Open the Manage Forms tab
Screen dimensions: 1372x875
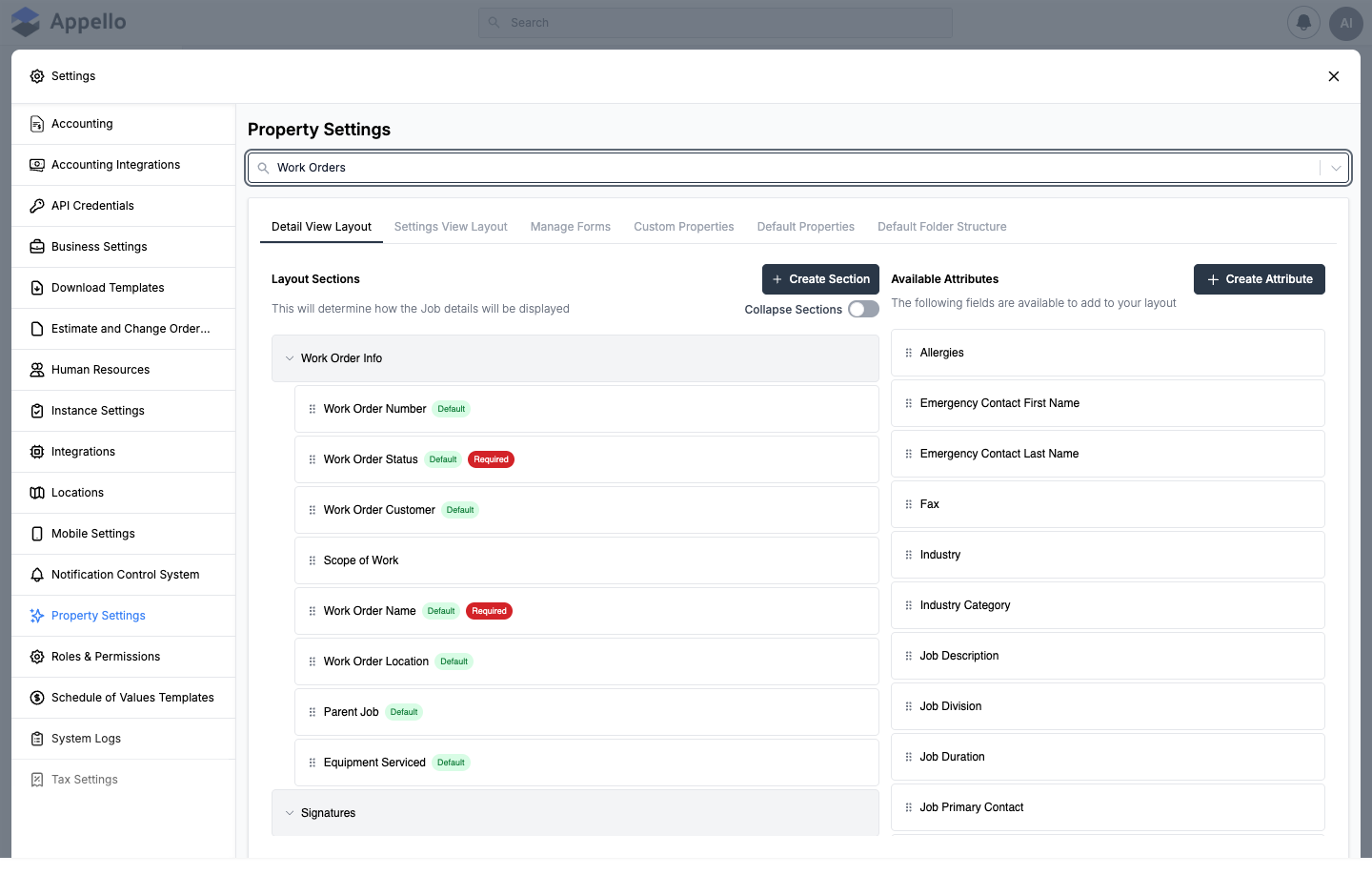571,227
